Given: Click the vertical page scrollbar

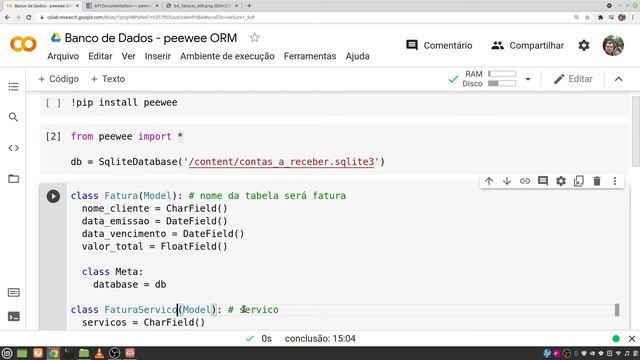Looking at the screenshot, I should (636, 131).
